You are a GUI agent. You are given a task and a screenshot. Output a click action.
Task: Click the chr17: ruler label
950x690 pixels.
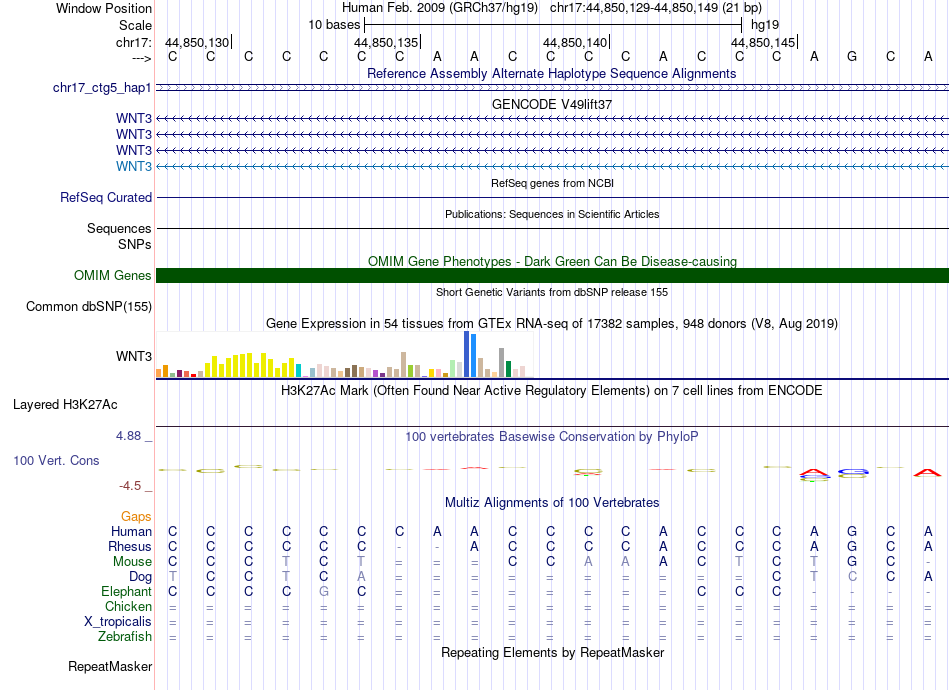pyautogui.click(x=134, y=42)
